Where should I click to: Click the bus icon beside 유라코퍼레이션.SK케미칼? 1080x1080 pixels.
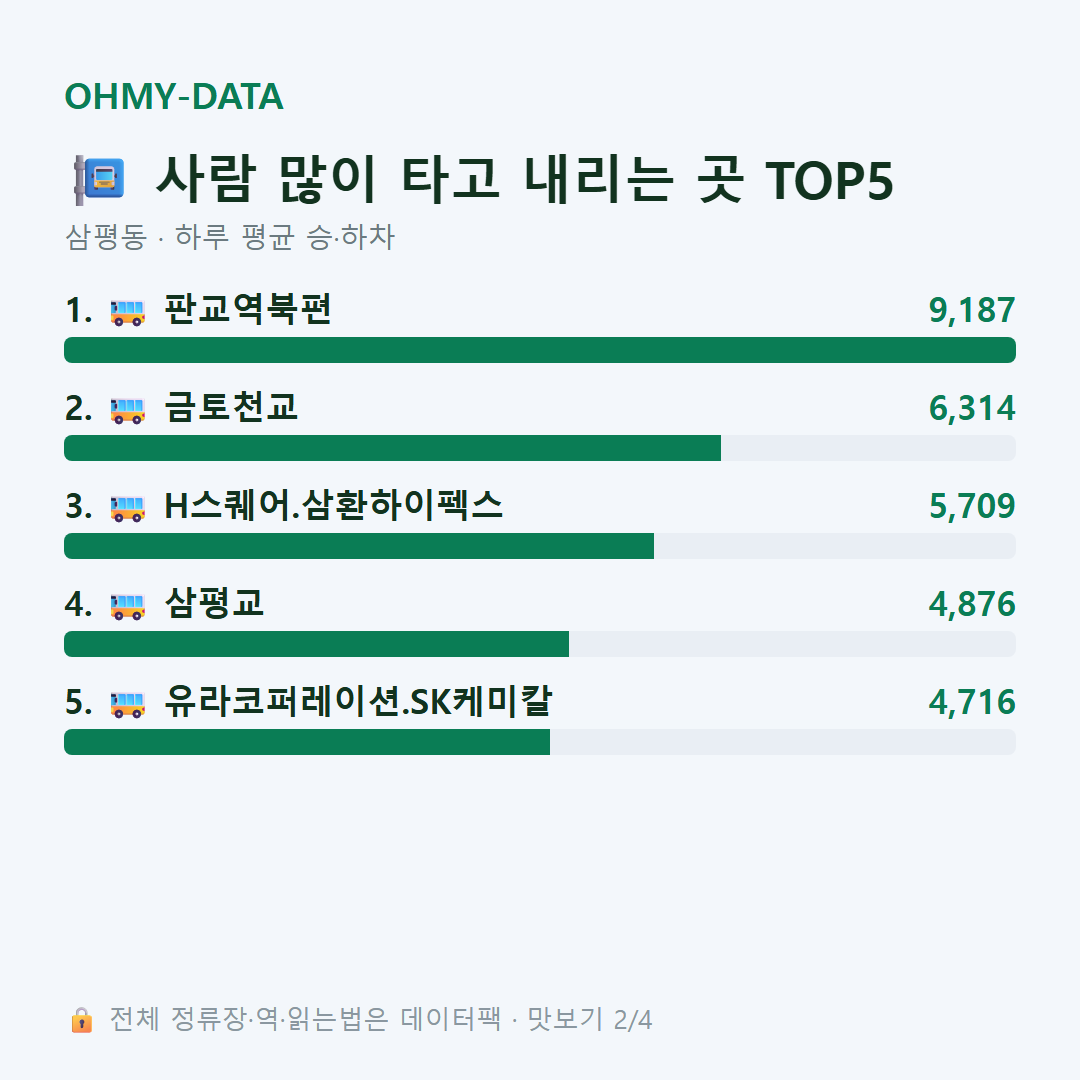pos(128,704)
